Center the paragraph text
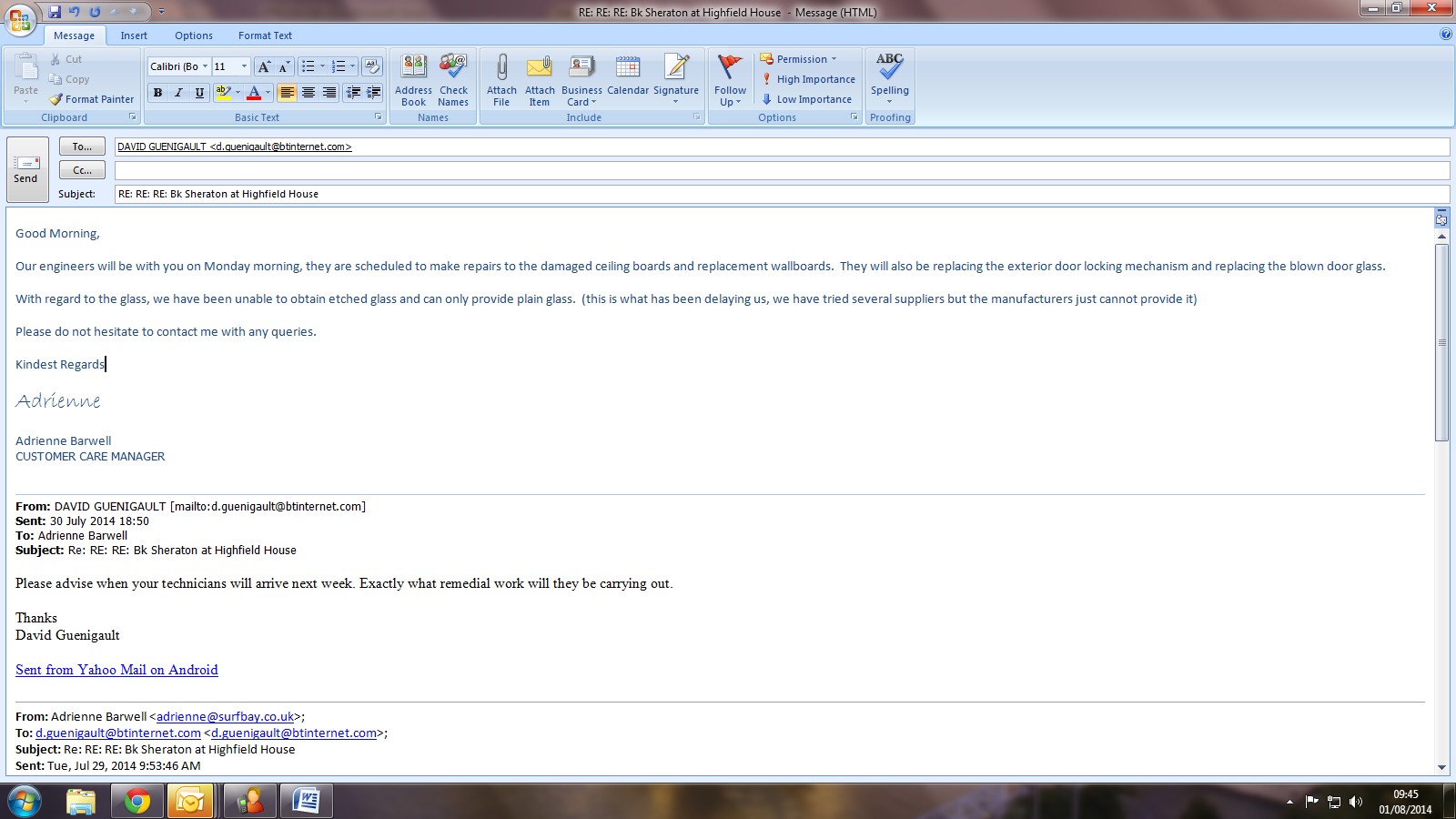Viewport: 1456px width, 819px height. 308,93
